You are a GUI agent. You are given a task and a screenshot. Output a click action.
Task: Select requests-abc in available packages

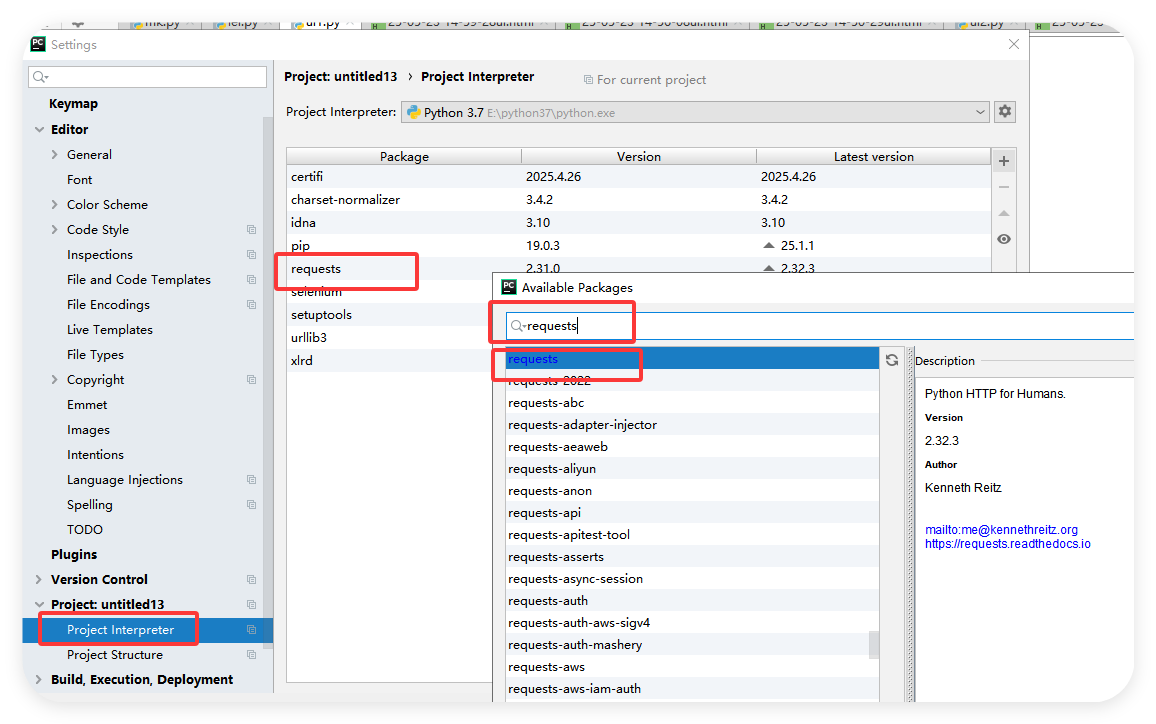coord(692,403)
